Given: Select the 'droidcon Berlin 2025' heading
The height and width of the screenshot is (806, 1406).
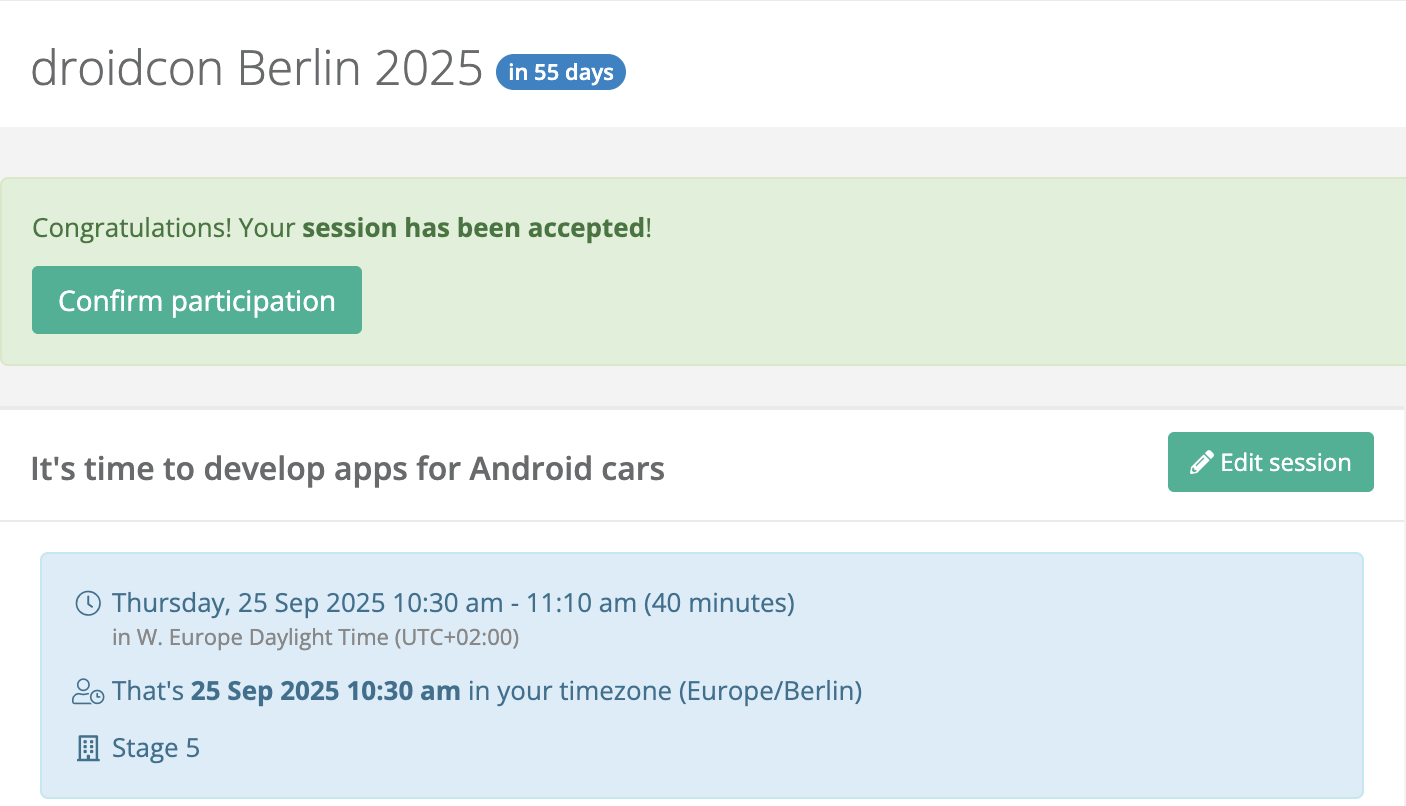Looking at the screenshot, I should click(x=257, y=69).
